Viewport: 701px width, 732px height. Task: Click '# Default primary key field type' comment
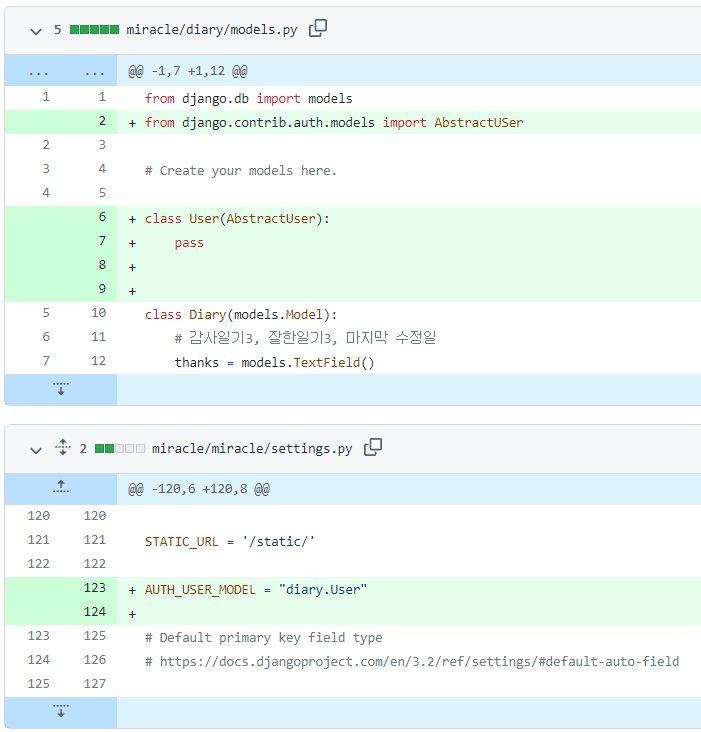[x=263, y=638]
